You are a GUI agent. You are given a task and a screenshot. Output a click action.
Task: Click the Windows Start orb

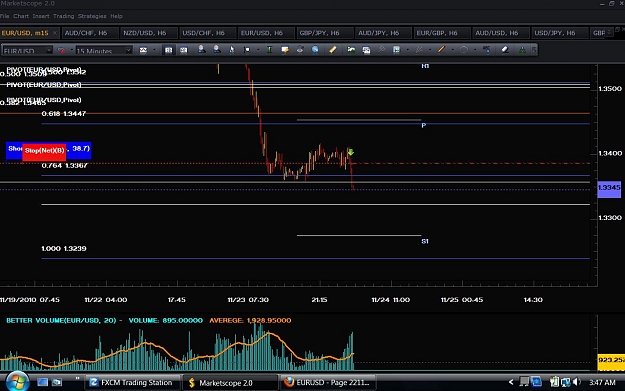(17, 382)
